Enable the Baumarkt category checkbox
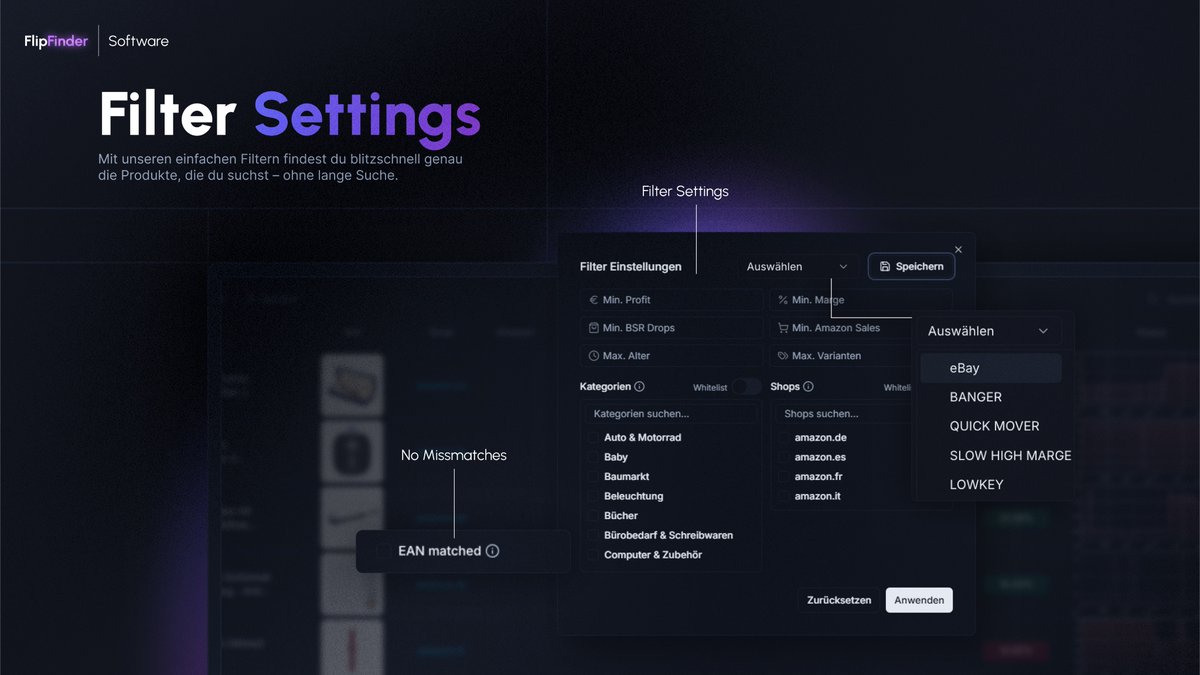 point(593,477)
